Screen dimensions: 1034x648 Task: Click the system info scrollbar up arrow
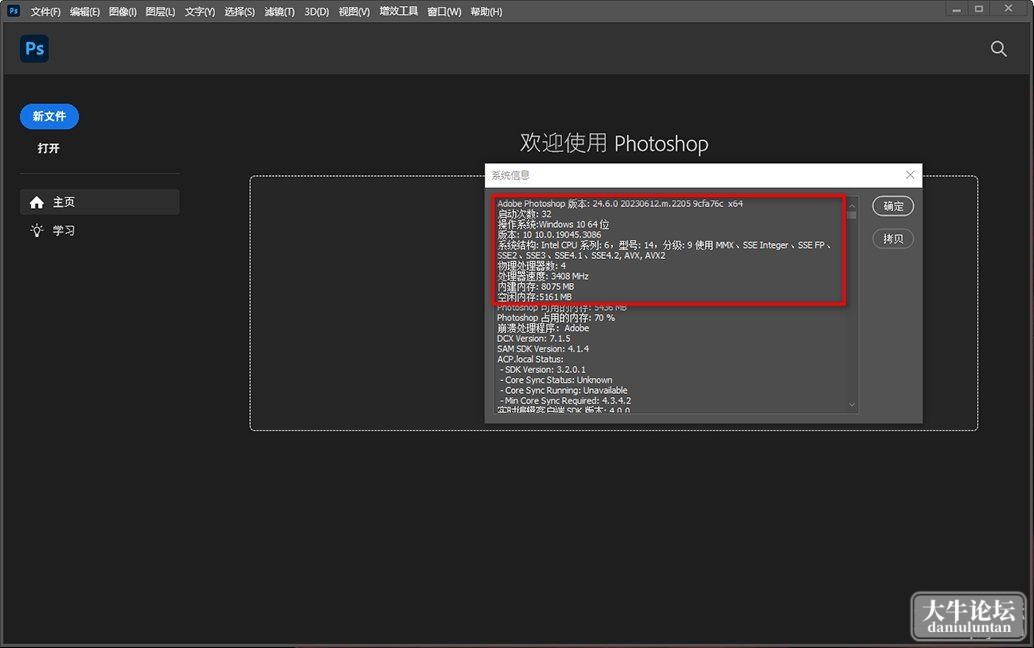click(x=852, y=205)
